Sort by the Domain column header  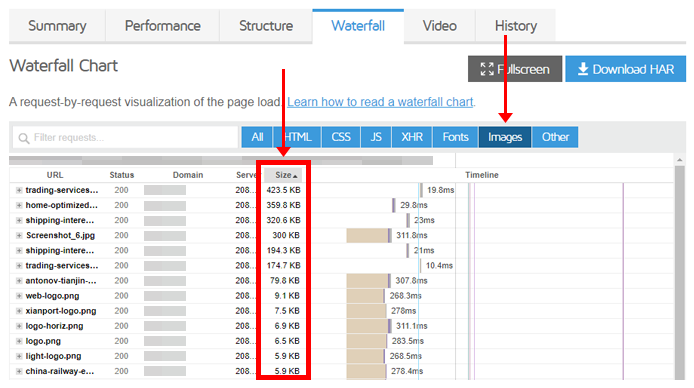click(x=188, y=175)
